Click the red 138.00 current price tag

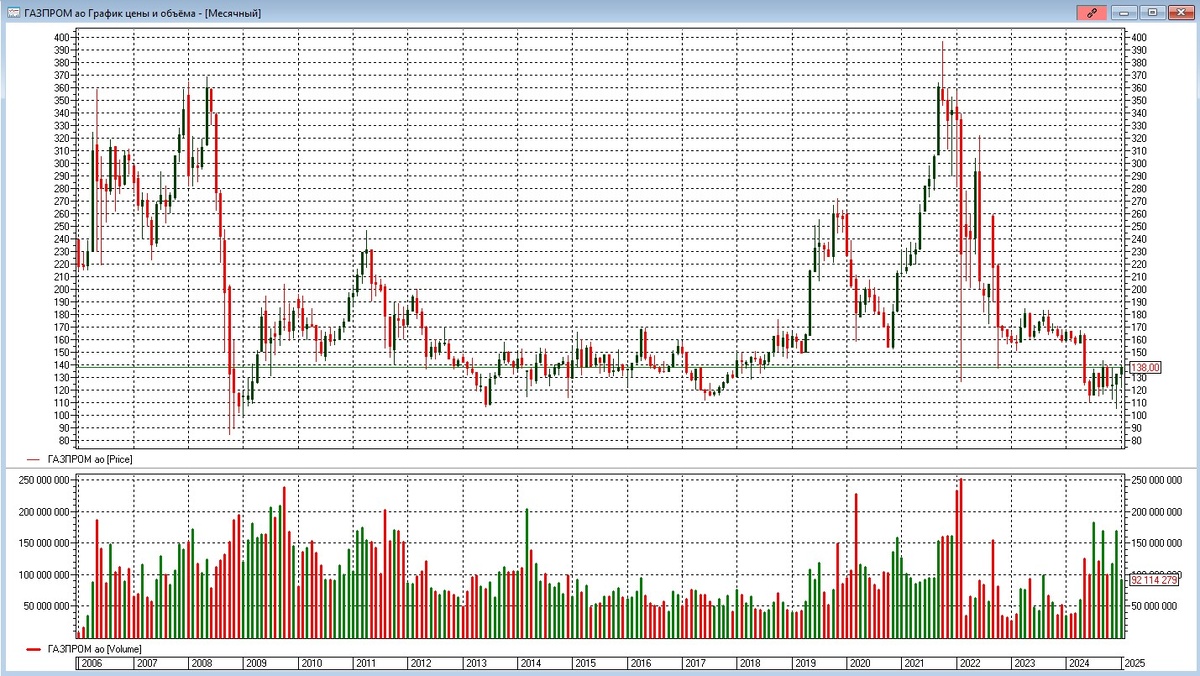[1144, 368]
